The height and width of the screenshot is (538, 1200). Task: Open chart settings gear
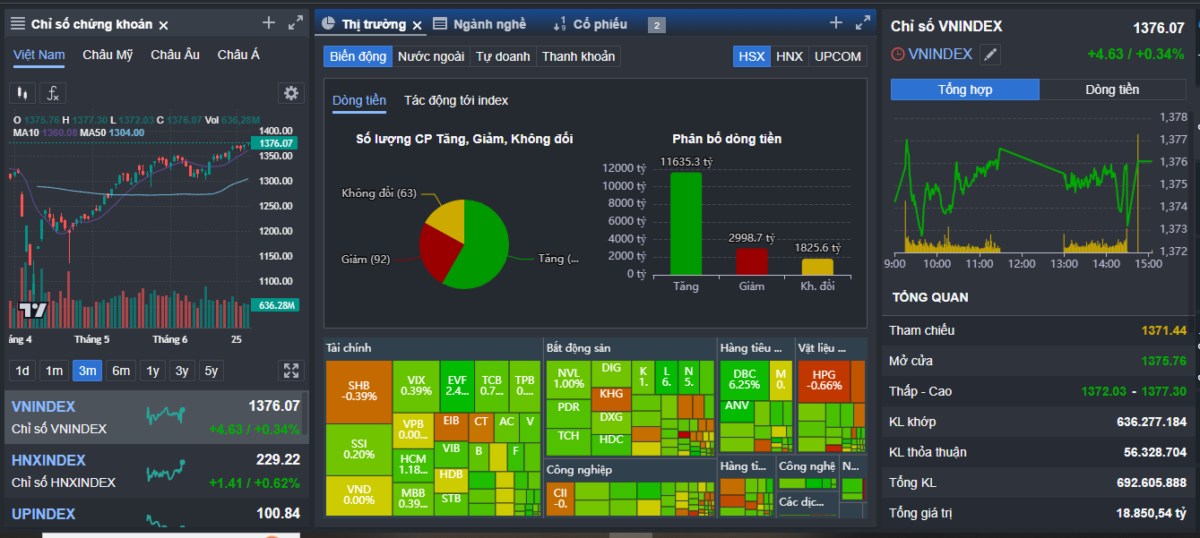(291, 93)
